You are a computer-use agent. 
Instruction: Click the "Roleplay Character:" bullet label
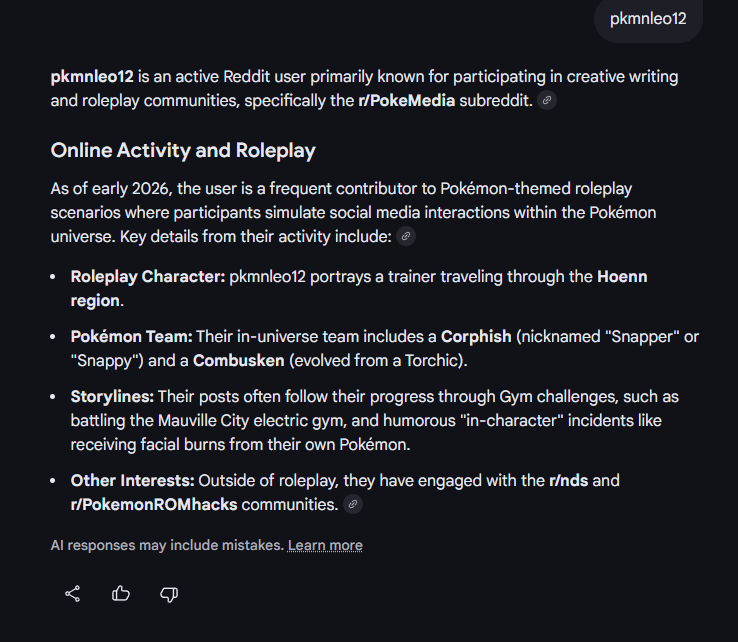pos(147,277)
